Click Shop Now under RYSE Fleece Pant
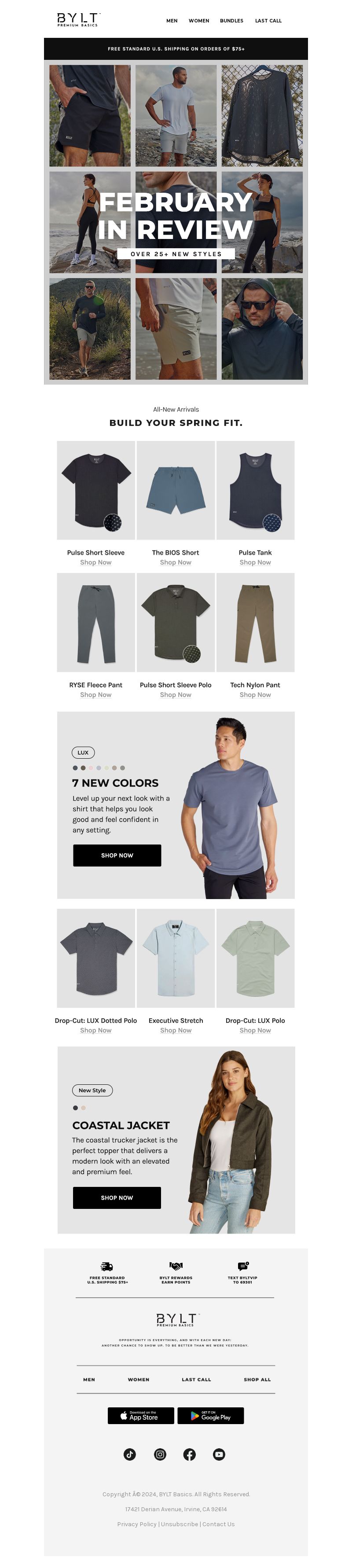The width and height of the screenshot is (352, 1568). coord(95,694)
